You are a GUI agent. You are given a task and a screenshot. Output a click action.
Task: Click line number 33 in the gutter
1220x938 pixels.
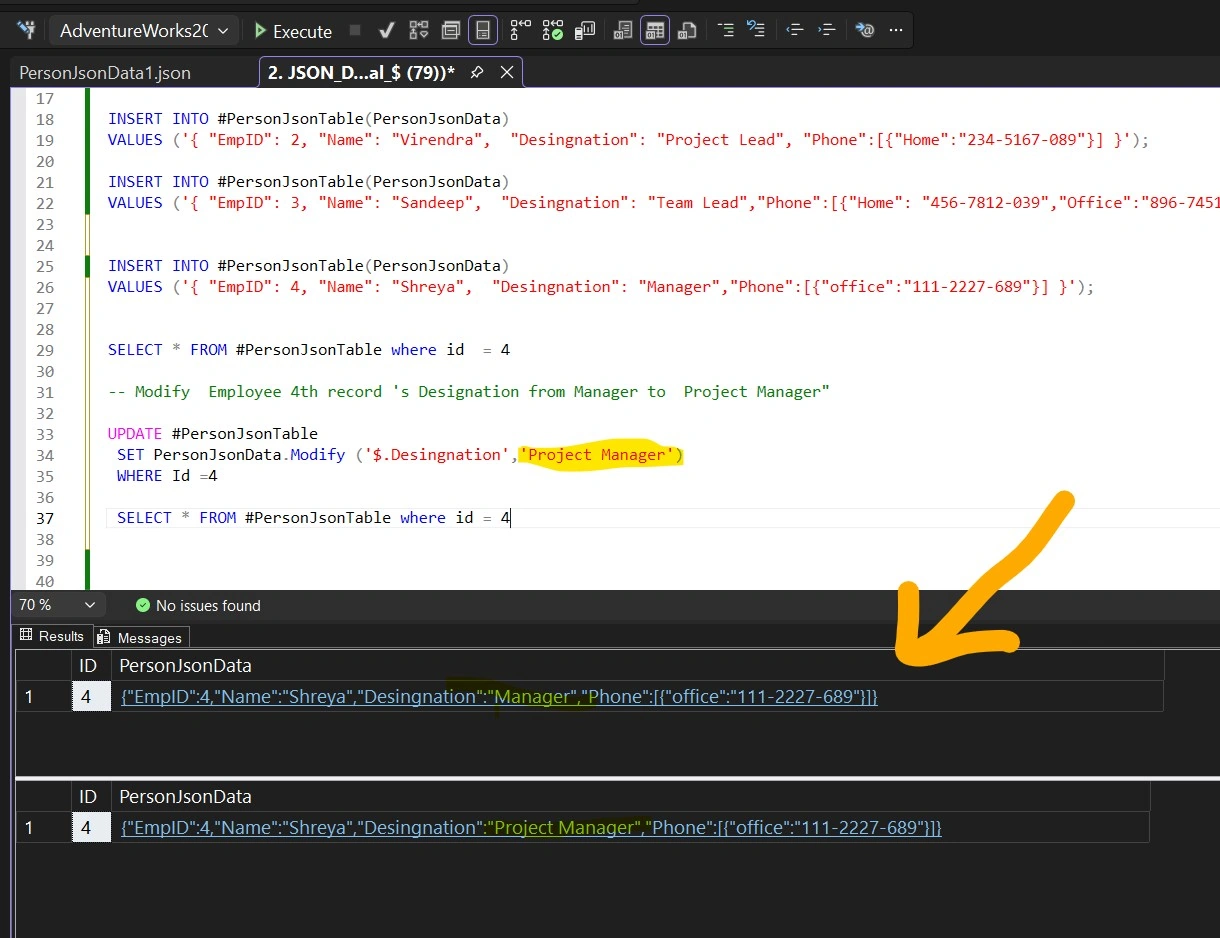pyautogui.click(x=44, y=434)
